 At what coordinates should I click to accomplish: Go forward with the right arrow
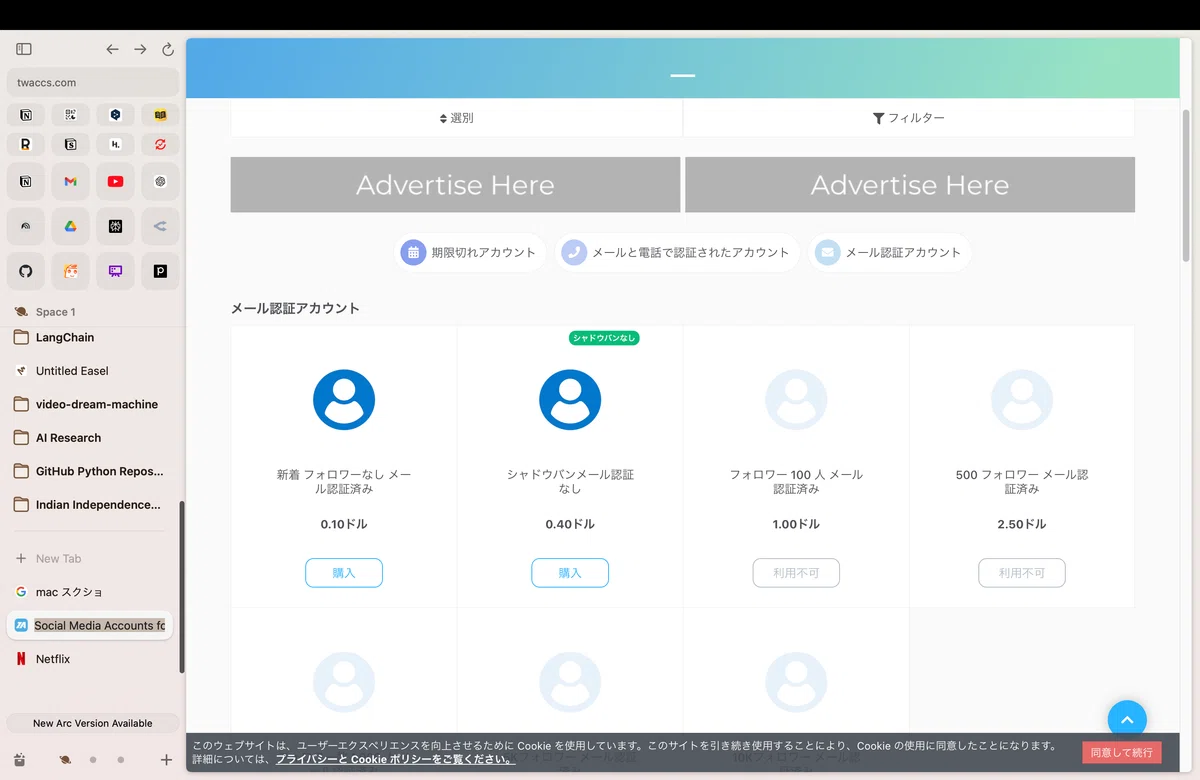140,49
